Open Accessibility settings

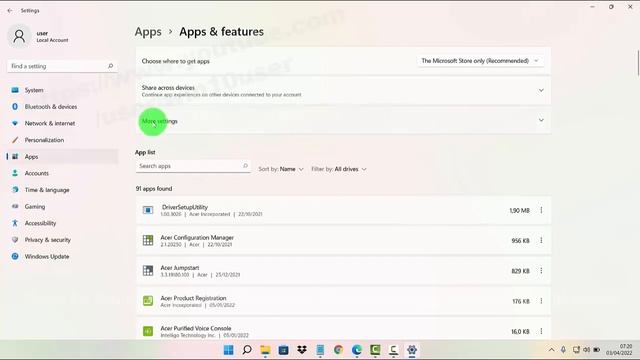coord(62,223)
